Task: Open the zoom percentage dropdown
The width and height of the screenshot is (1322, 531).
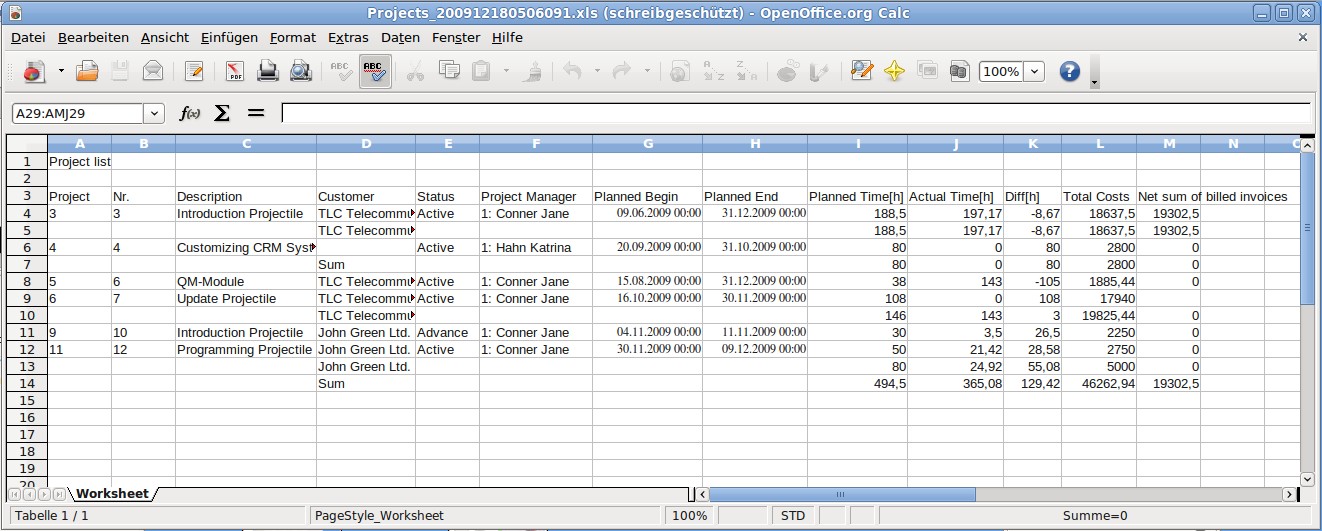Action: 1033,71
